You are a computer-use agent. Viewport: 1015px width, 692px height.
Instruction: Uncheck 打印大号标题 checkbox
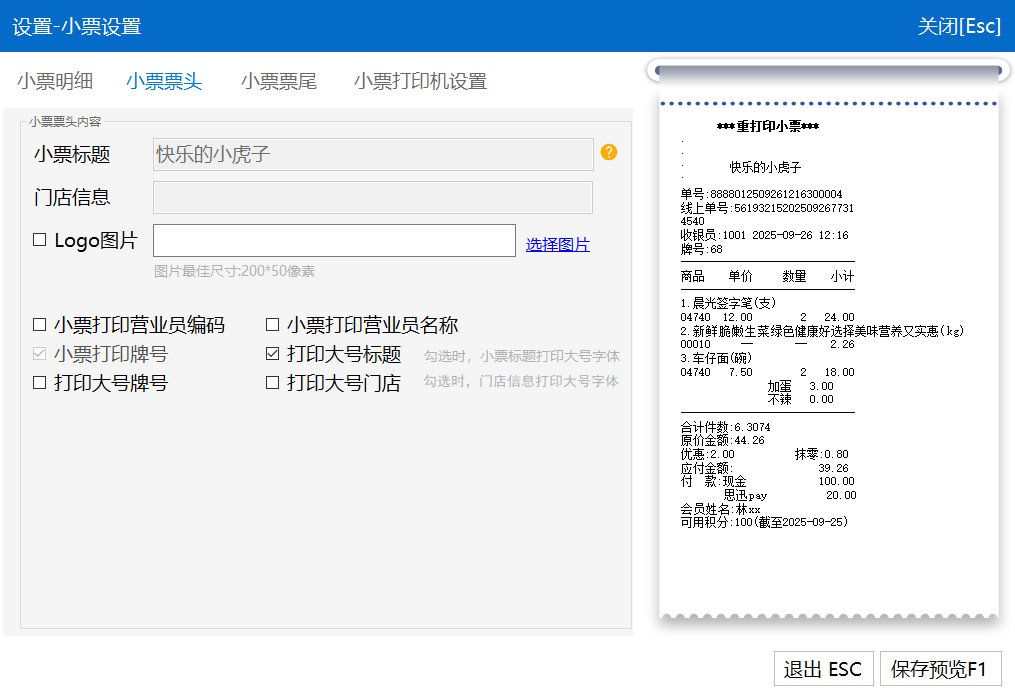click(272, 354)
